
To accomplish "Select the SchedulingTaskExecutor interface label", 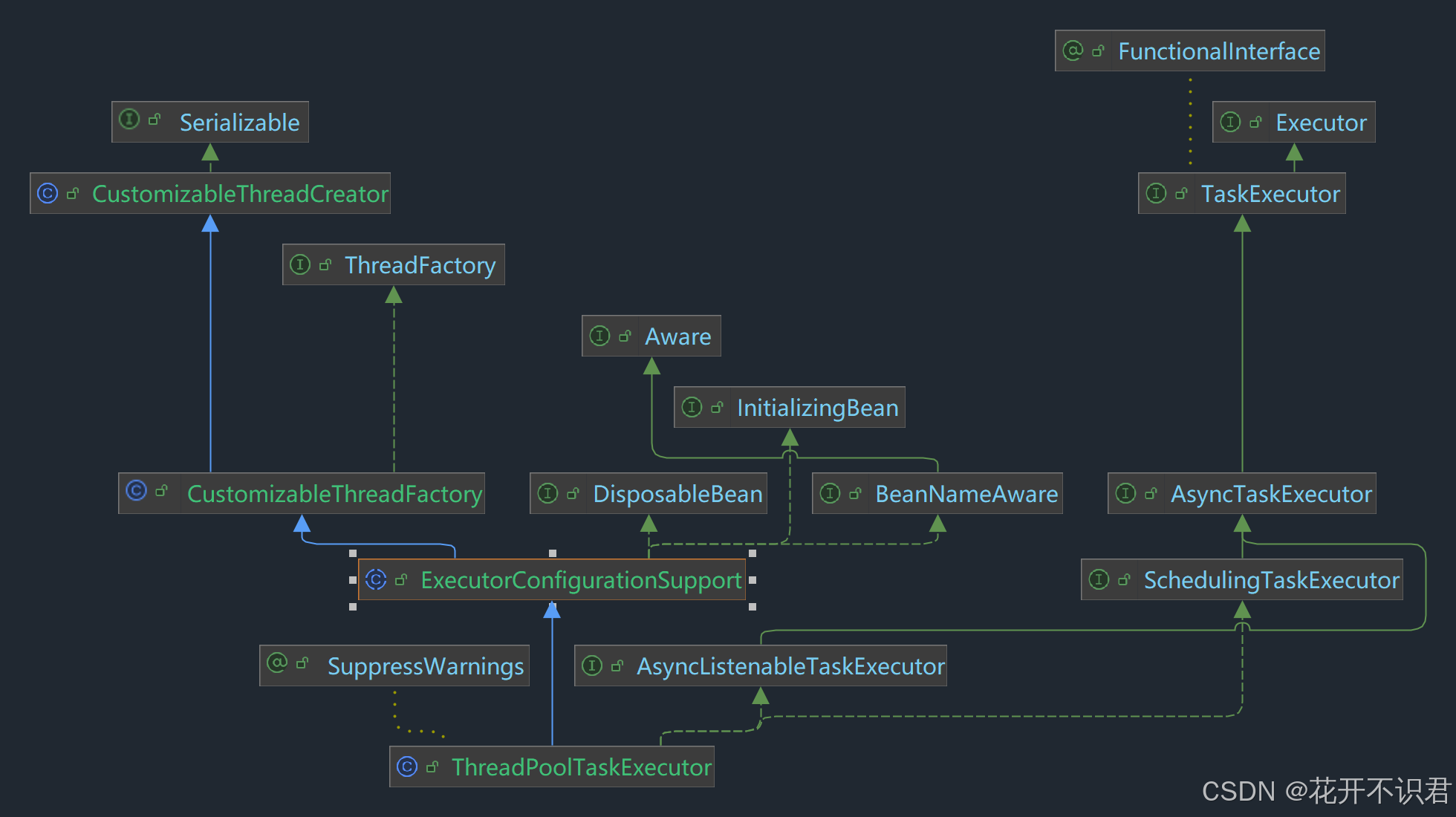I will point(1271,580).
